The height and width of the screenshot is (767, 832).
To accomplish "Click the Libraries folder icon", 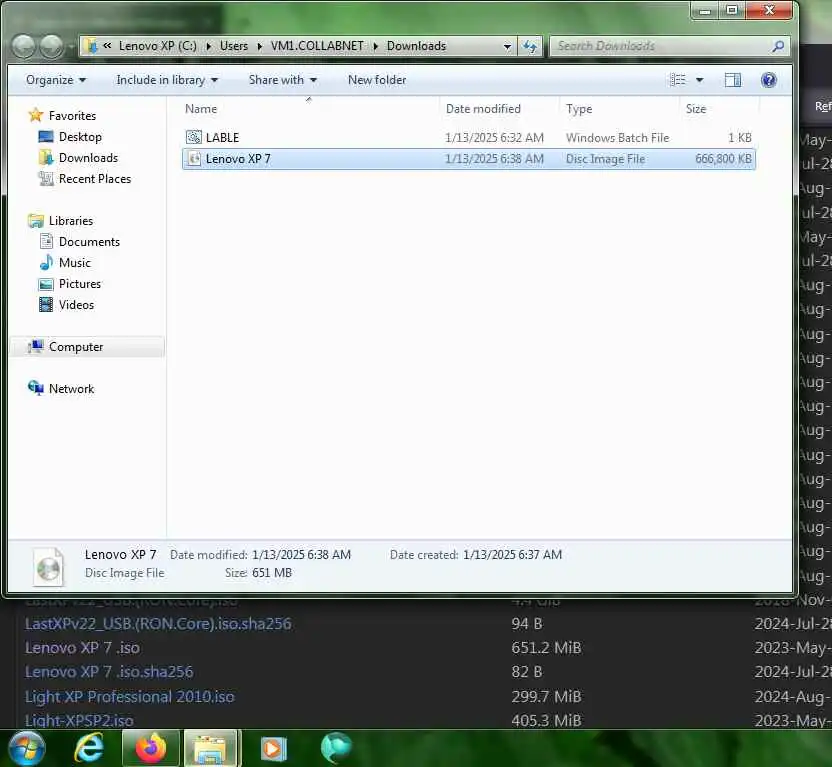I will [36, 221].
